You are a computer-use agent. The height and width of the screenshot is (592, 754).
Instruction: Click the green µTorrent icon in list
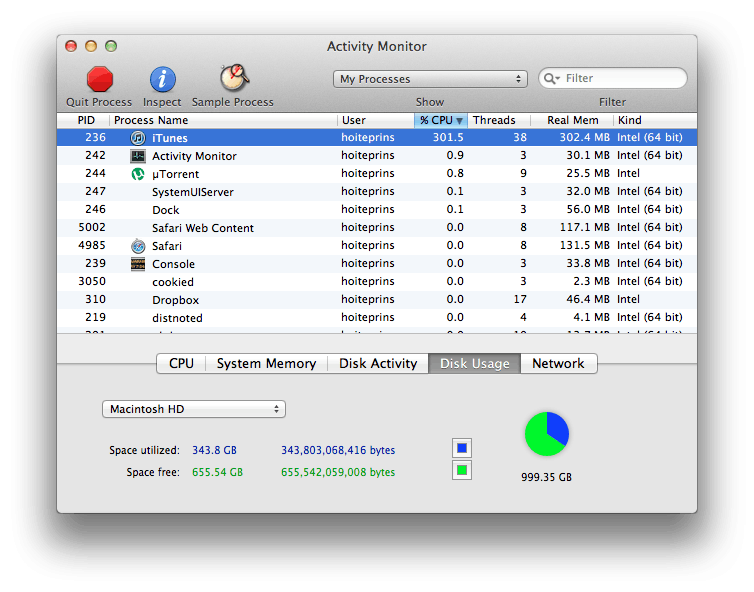pos(138,174)
